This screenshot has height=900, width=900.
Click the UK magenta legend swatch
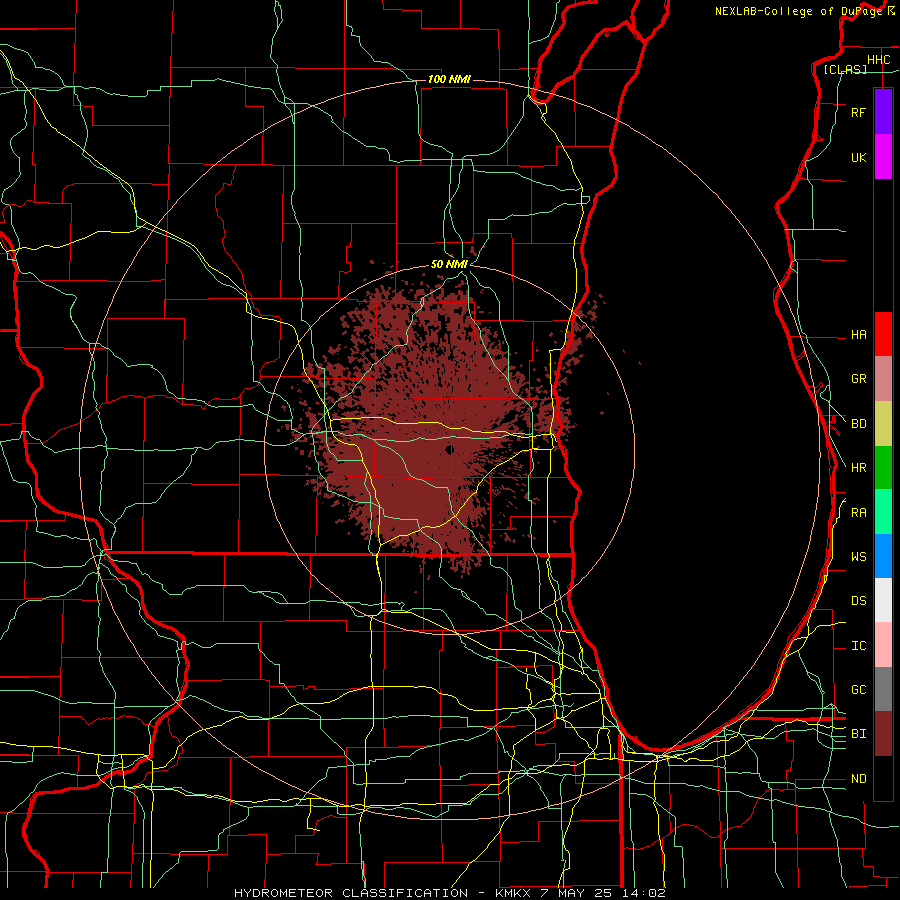pos(883,157)
